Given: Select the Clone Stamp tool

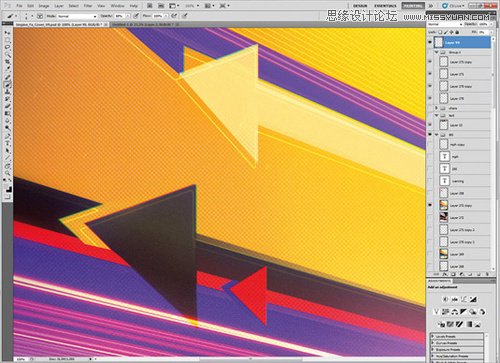Looking at the screenshot, I should (8, 92).
